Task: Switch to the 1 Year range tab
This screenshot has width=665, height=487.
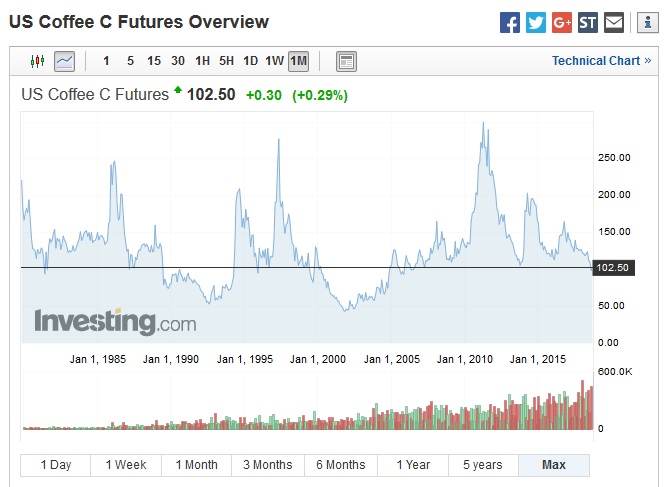Action: point(413,465)
